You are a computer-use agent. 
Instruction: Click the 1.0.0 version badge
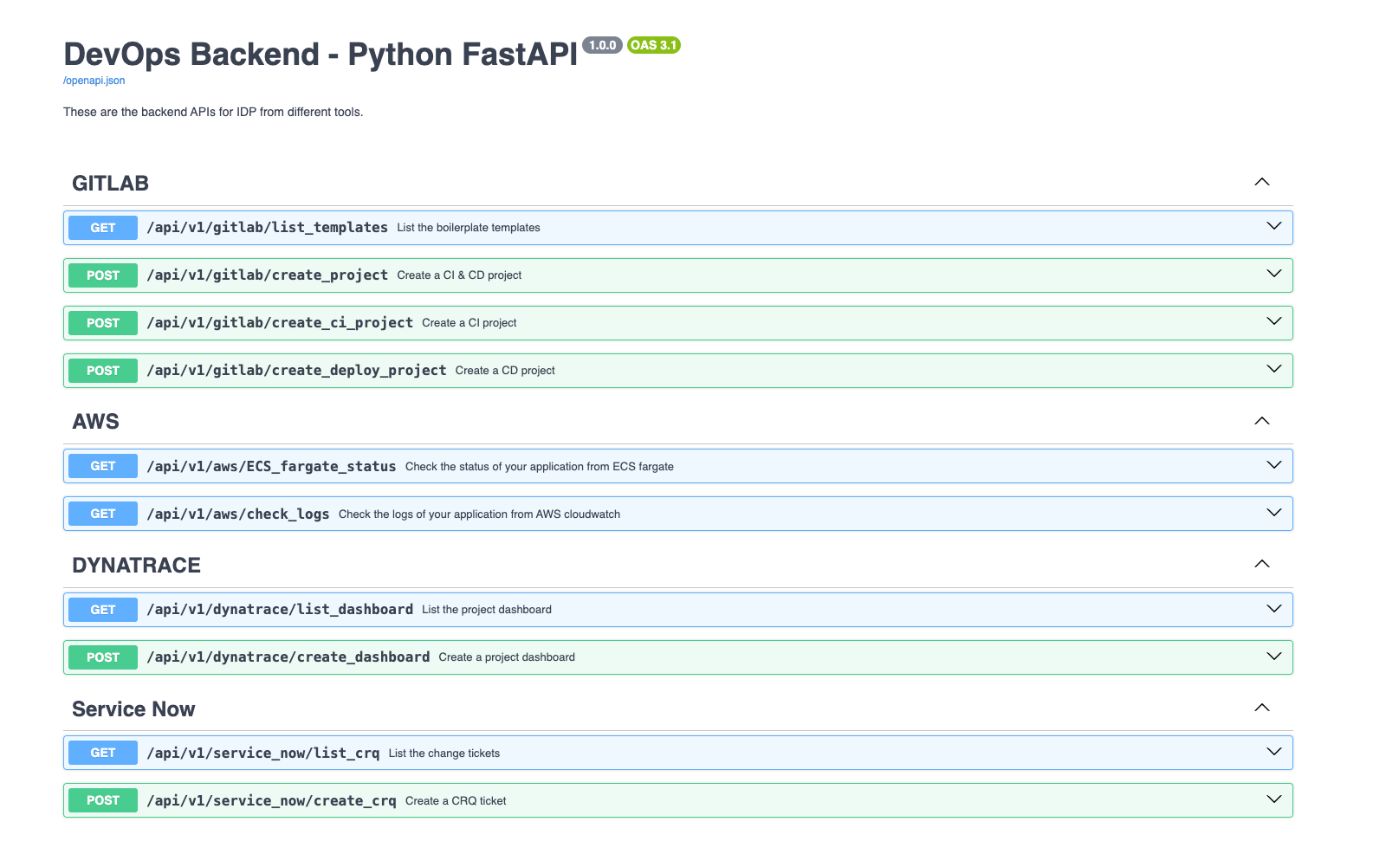602,45
